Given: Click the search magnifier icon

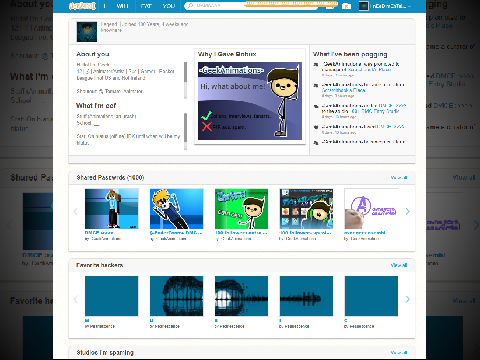Looking at the screenshot, I should (190, 6).
